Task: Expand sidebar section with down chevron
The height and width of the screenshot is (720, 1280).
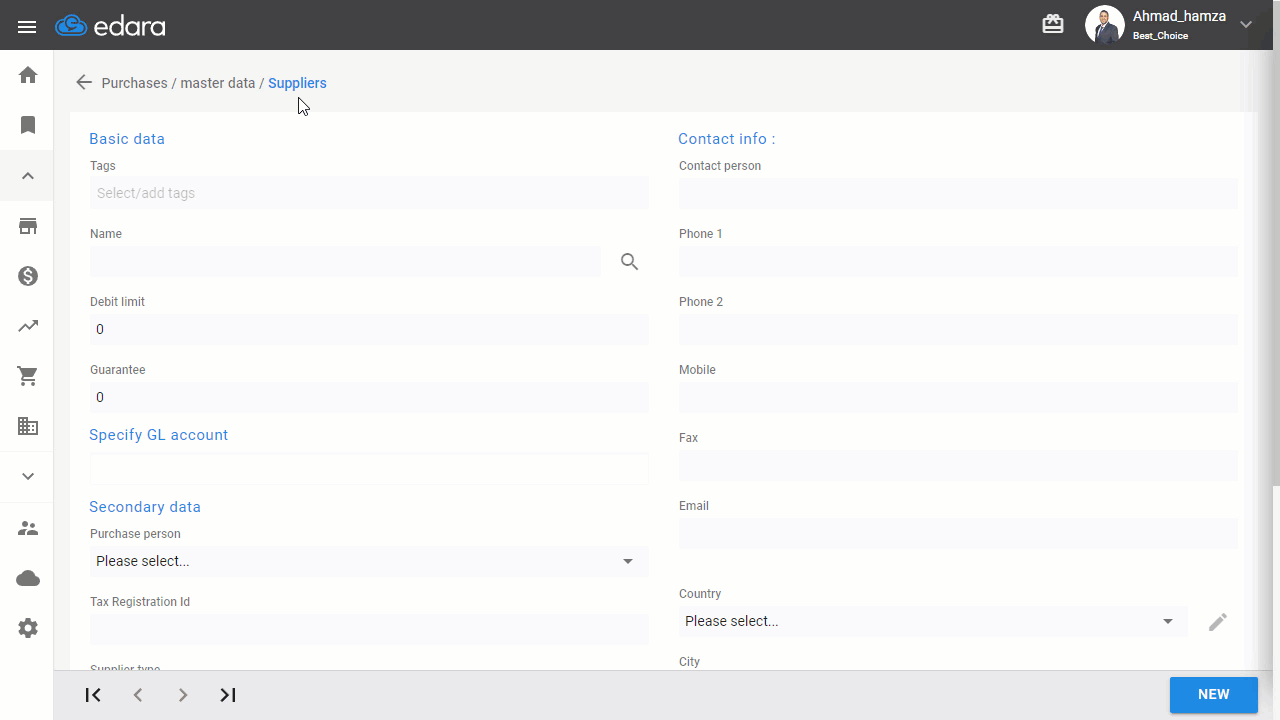Action: (28, 476)
